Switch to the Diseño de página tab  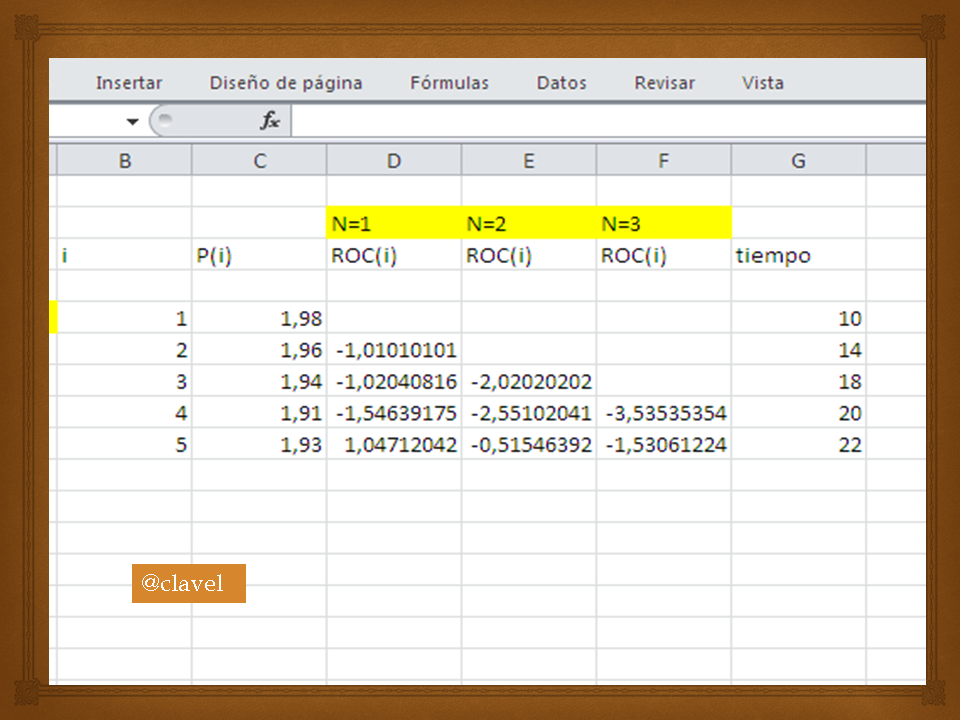286,83
